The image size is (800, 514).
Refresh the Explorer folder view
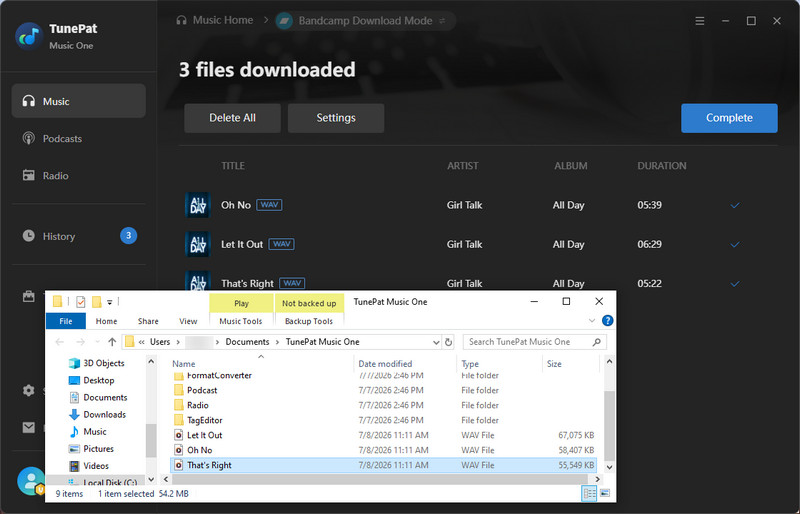pyautogui.click(x=448, y=342)
